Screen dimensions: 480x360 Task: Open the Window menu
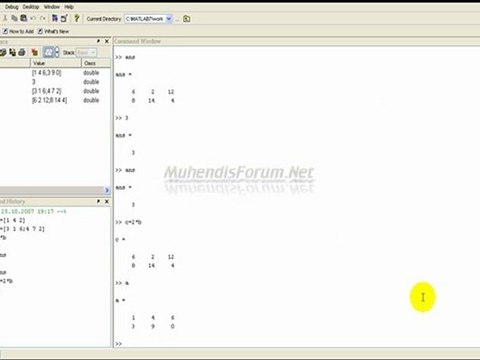(x=52, y=7)
